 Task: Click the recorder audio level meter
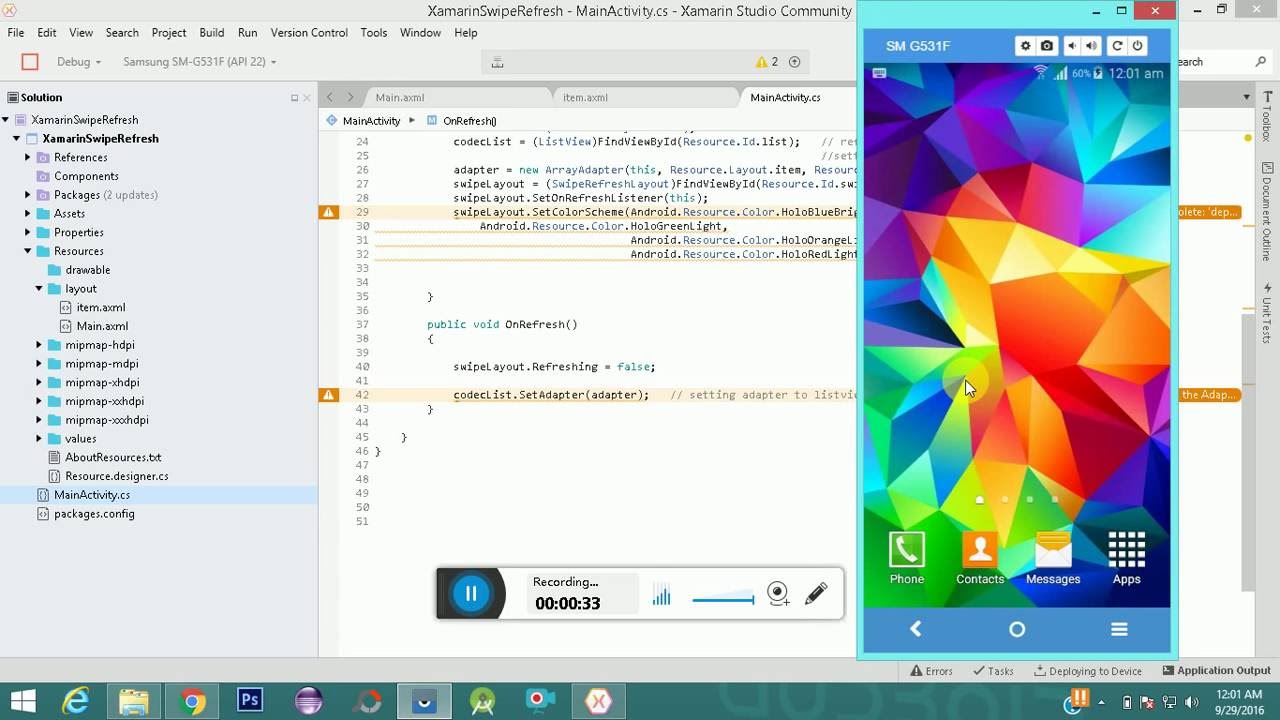[661, 595]
